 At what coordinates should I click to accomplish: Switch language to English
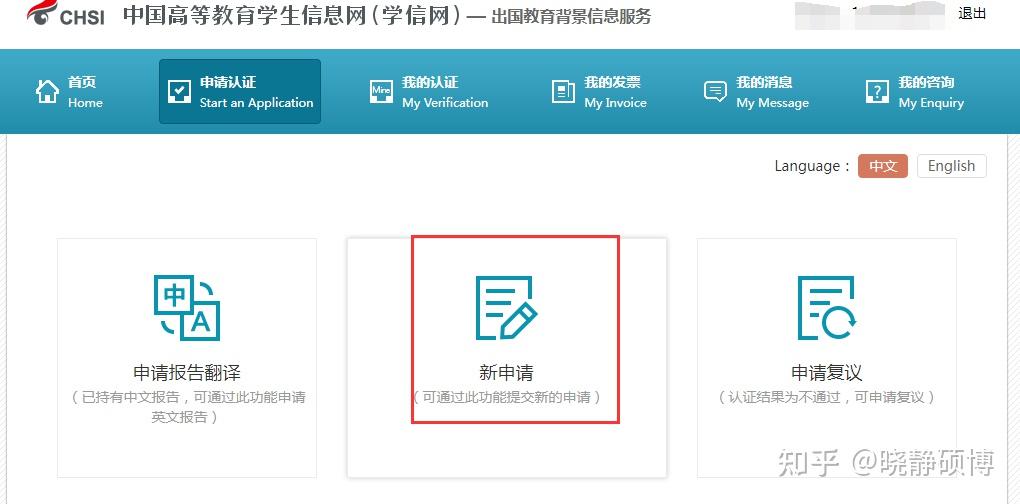click(x=952, y=166)
